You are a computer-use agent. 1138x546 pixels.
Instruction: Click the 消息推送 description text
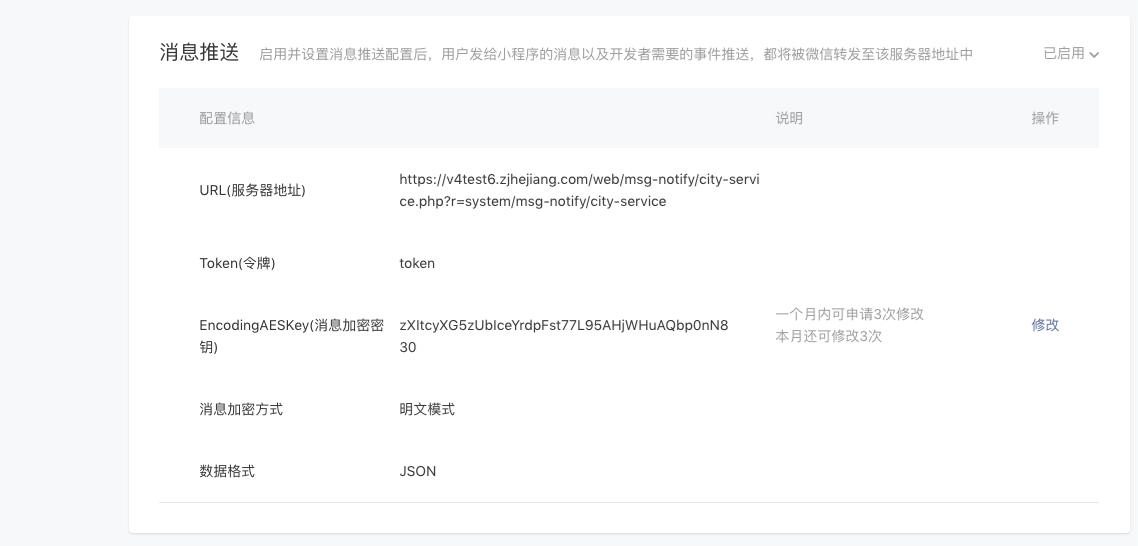coord(615,54)
